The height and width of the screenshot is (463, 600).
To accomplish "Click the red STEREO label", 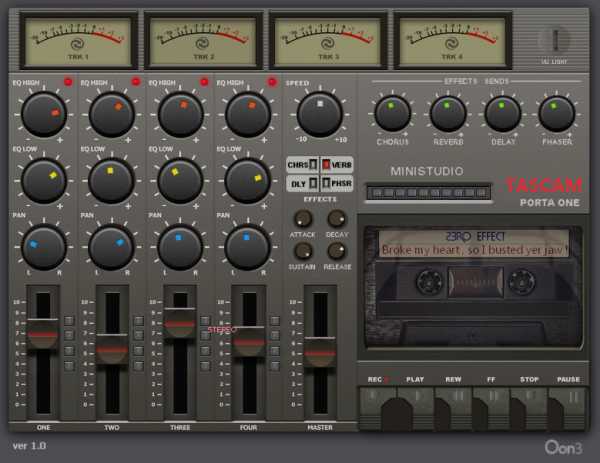I will point(222,330).
